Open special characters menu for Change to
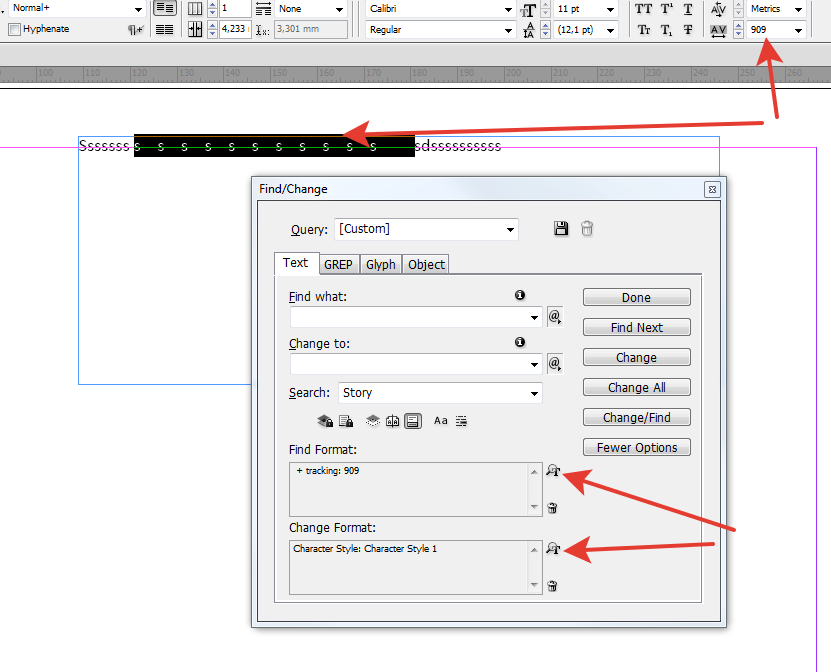 pyautogui.click(x=555, y=364)
